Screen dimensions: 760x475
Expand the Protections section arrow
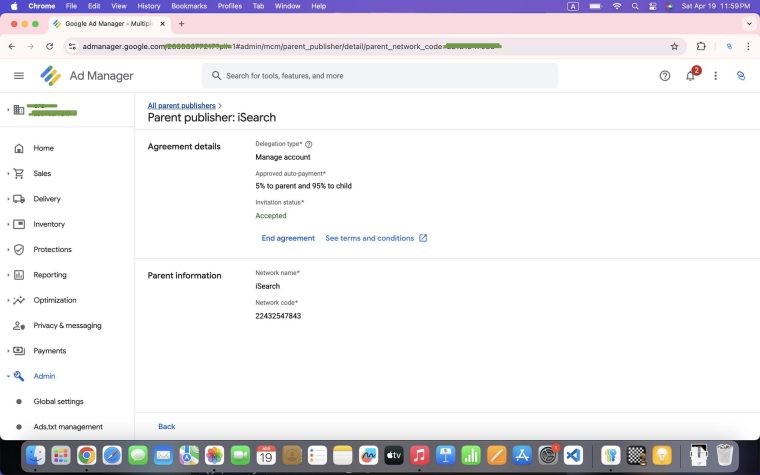click(x=8, y=250)
